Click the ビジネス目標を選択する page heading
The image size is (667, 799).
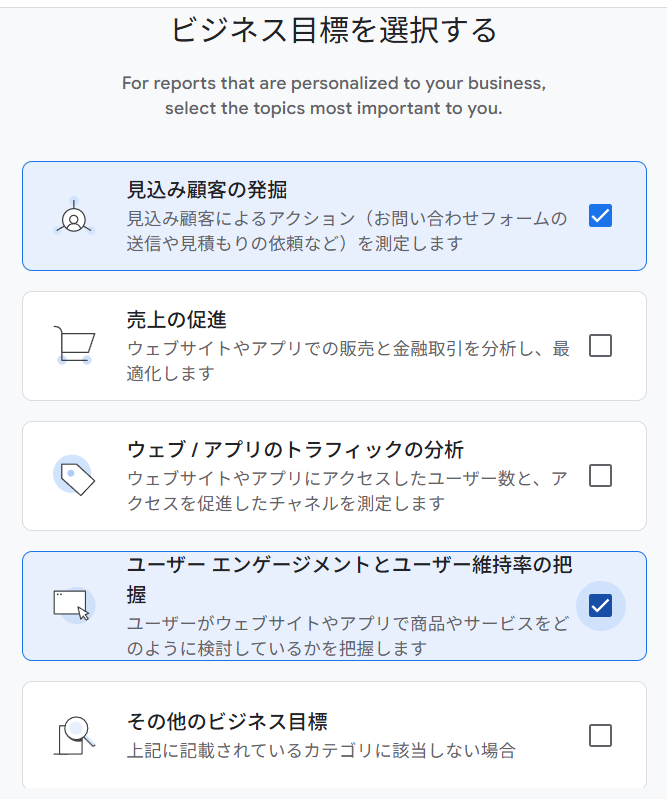[334, 30]
